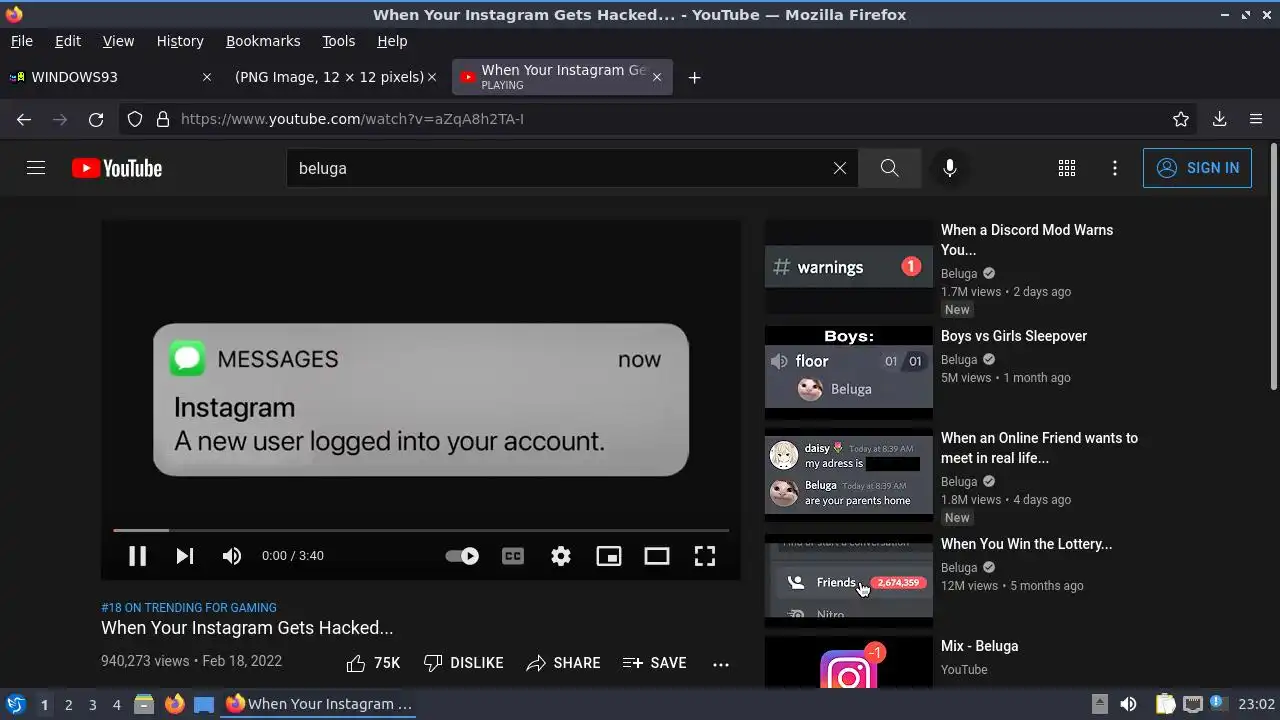Click the YouTube URL in address bar
The width and height of the screenshot is (1280, 720).
[x=352, y=119]
